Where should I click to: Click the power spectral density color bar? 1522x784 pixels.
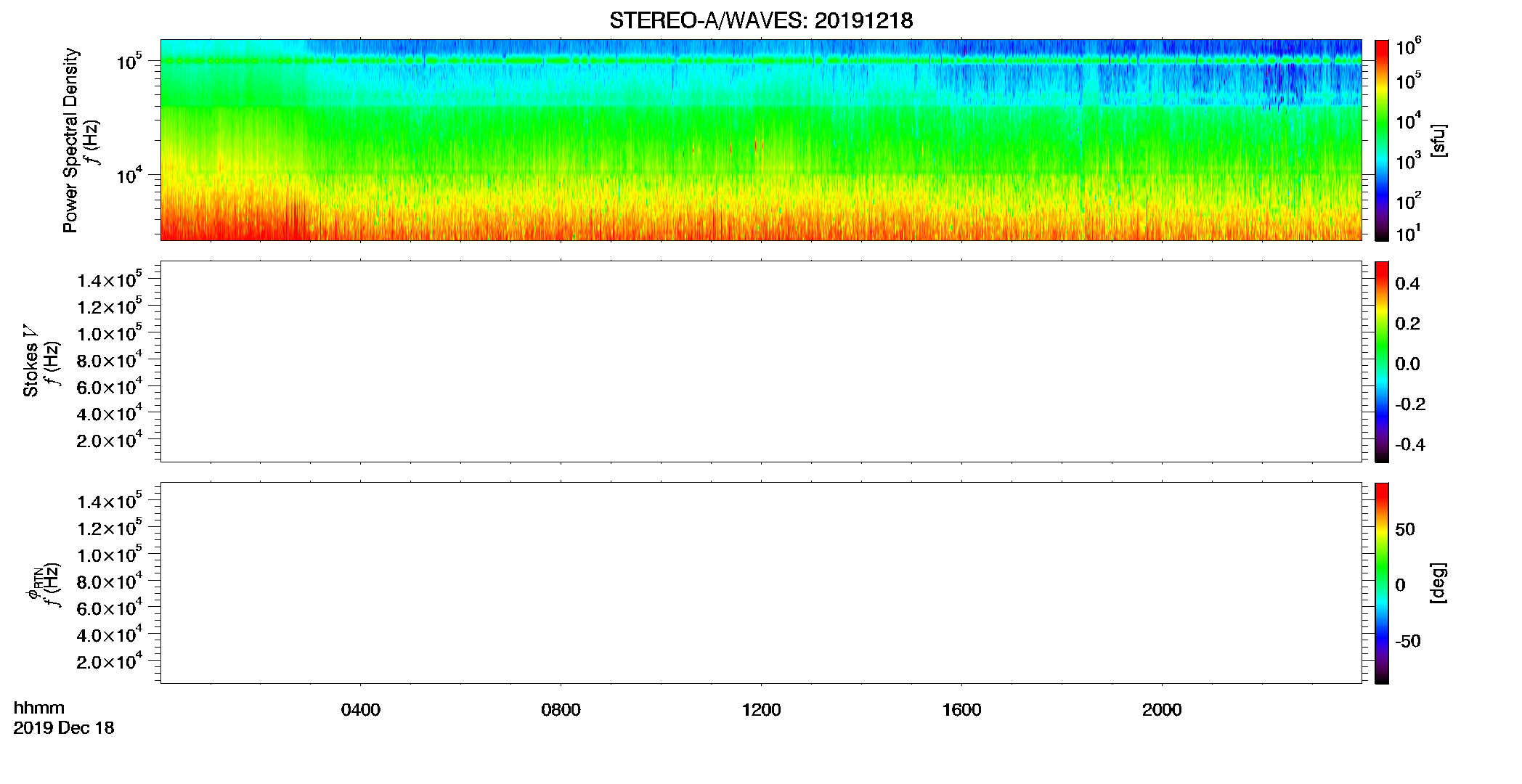1382,140
